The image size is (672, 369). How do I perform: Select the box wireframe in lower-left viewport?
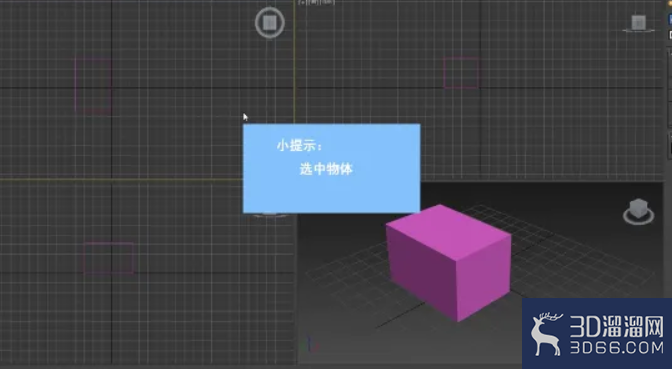click(108, 258)
